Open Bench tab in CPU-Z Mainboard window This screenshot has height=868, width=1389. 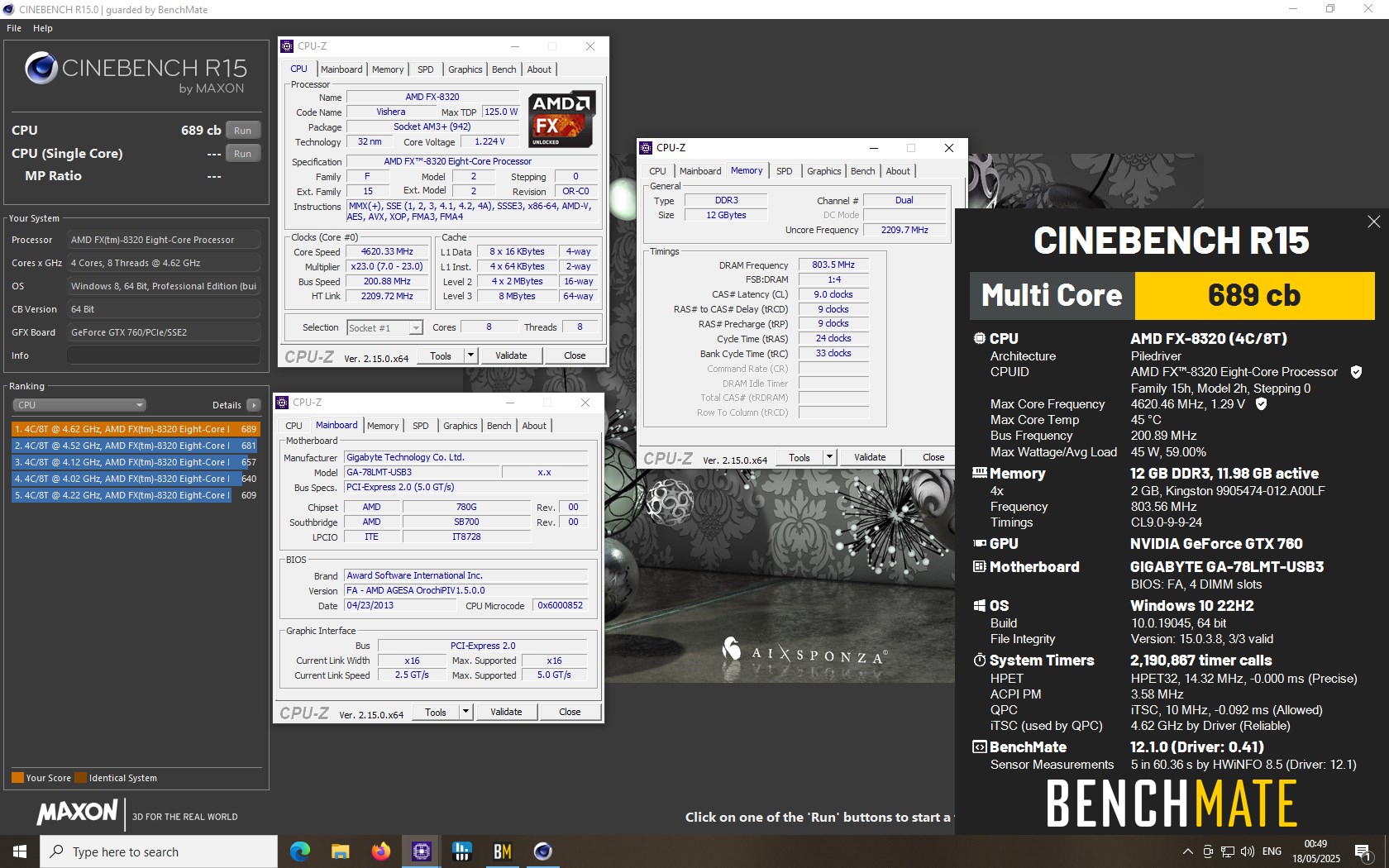[x=499, y=426]
